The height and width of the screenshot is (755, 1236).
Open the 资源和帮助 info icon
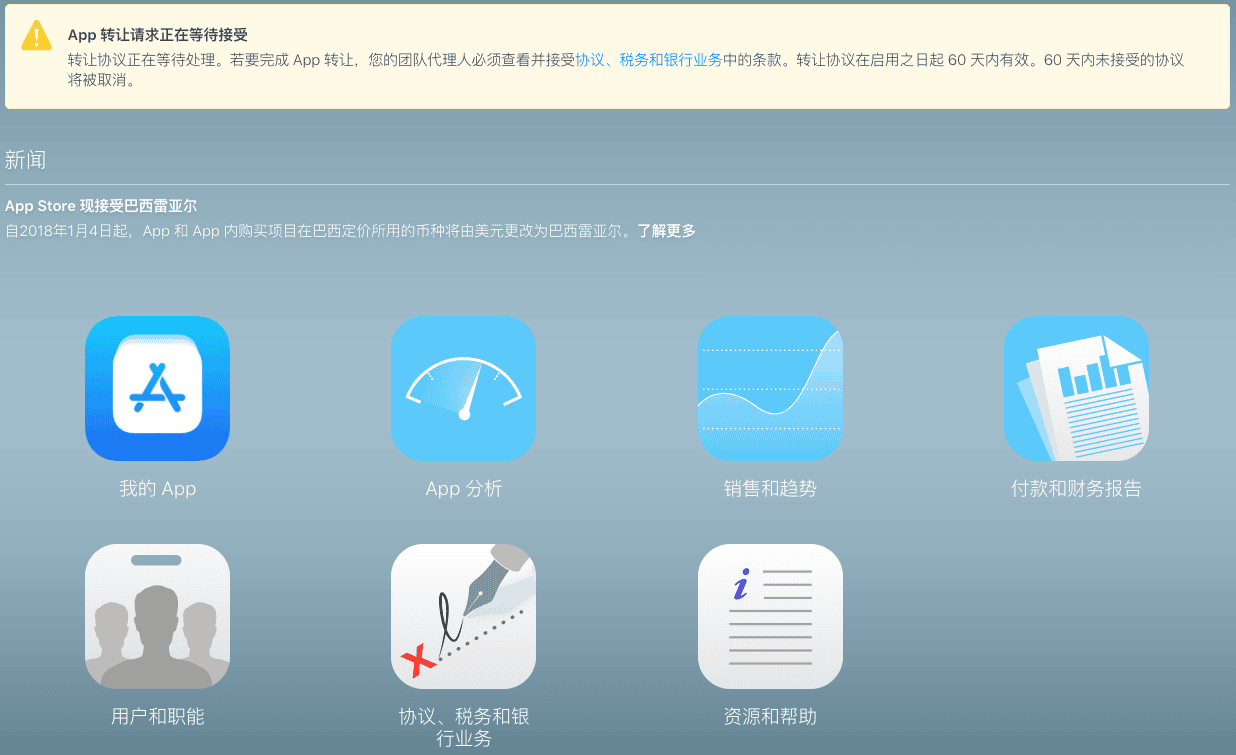click(770, 616)
